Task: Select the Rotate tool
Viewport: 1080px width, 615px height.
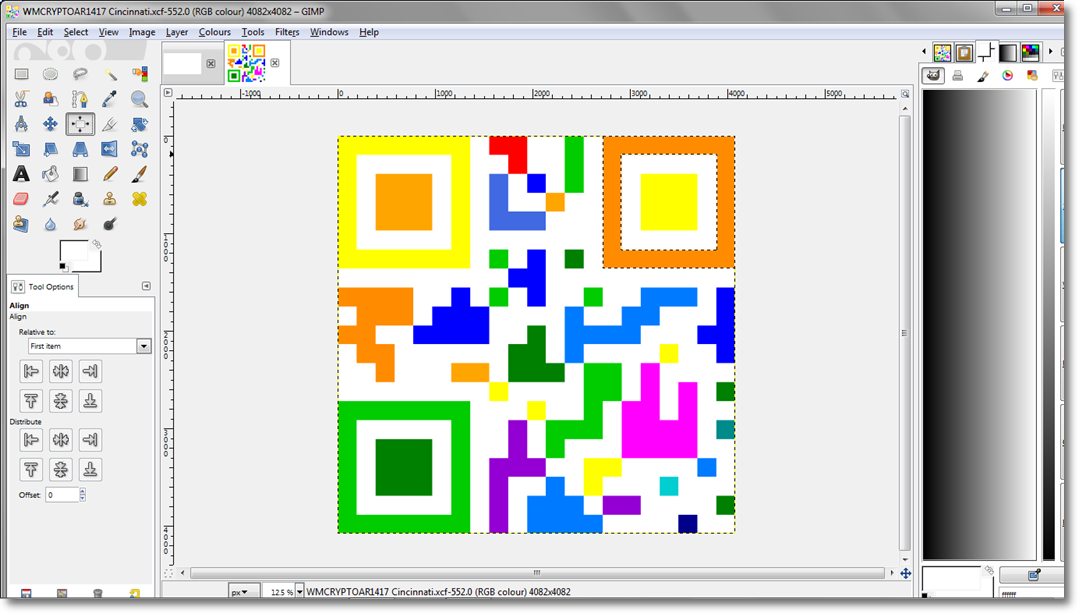Action: click(139, 124)
